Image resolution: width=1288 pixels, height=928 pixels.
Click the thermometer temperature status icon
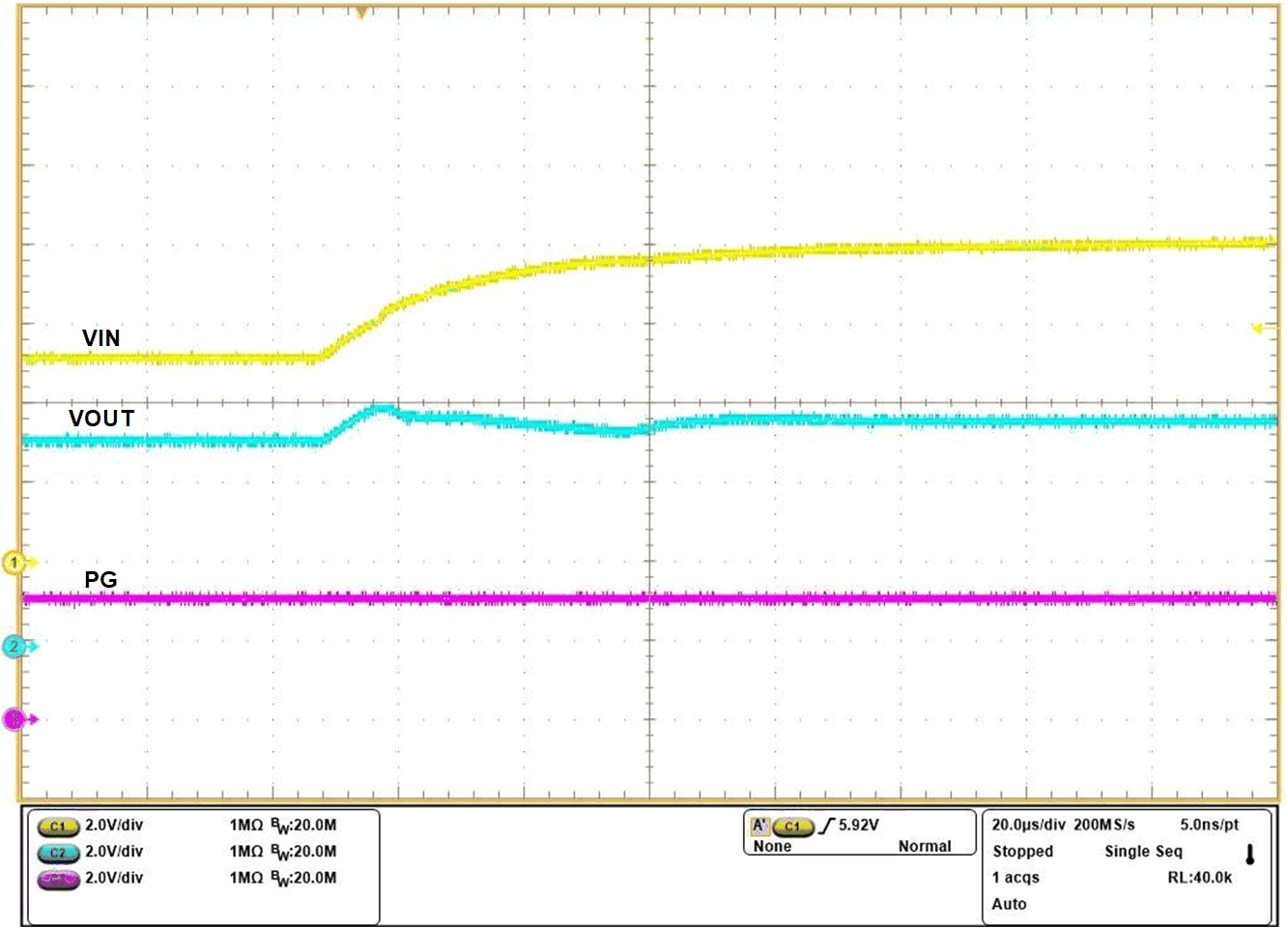coord(1249,851)
